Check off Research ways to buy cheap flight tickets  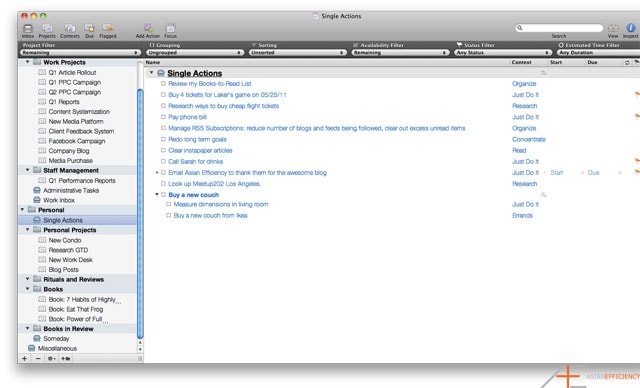pos(163,106)
